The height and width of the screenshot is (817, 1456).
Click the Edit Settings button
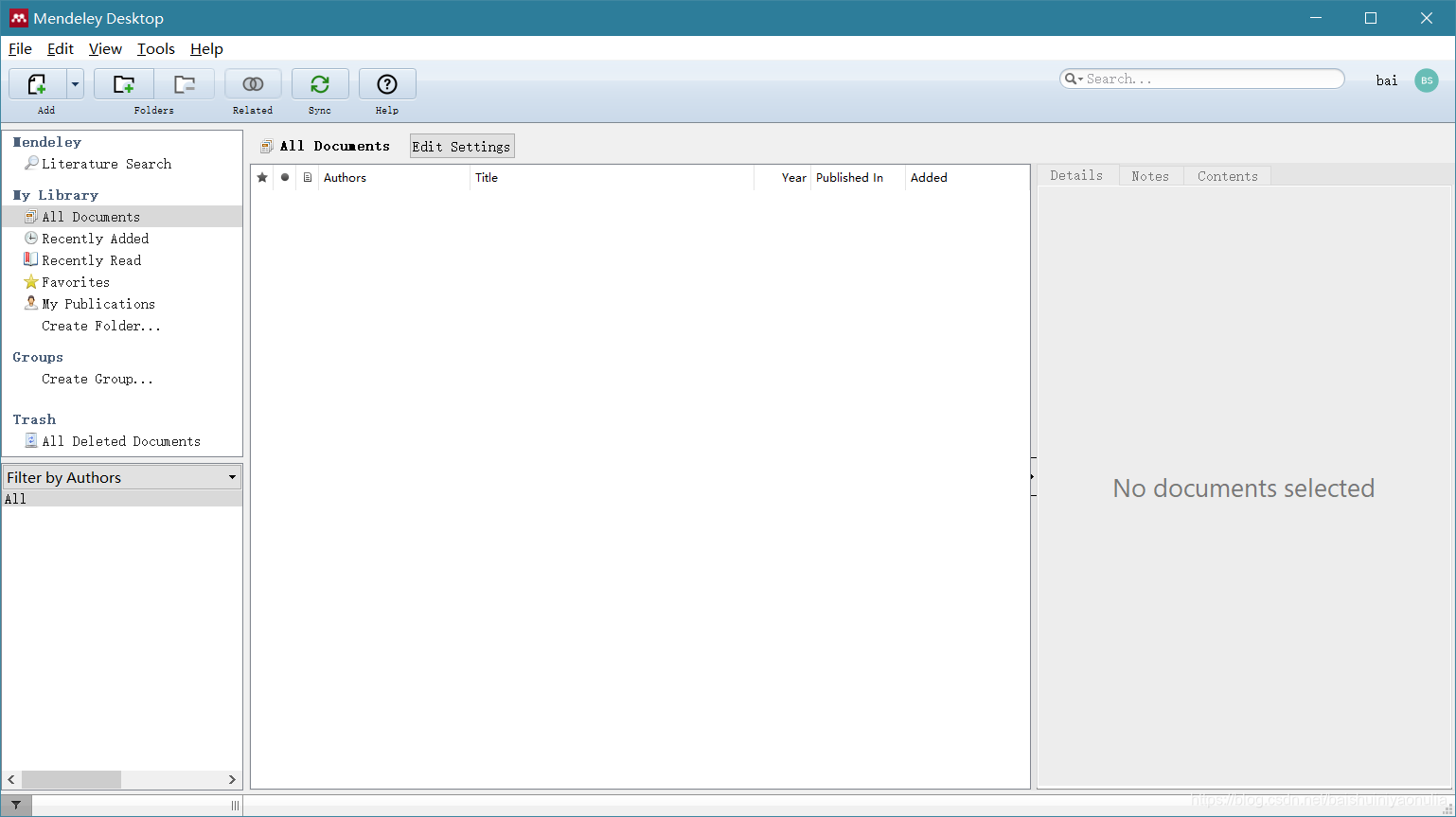[x=462, y=146]
